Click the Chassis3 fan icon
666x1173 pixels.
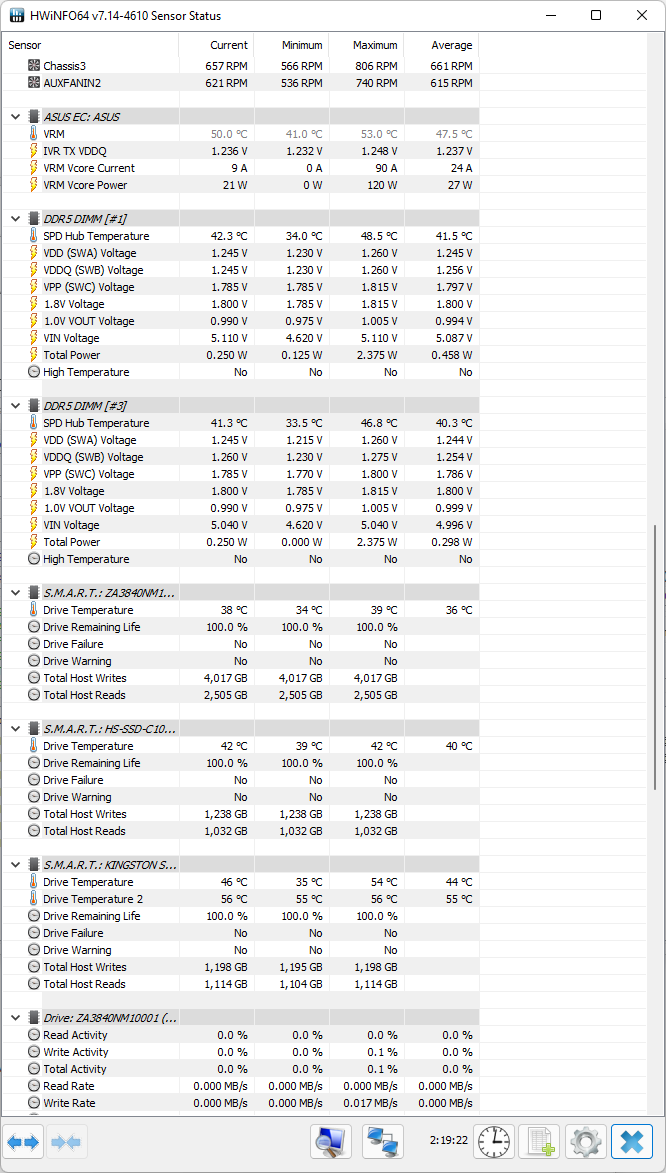[34, 66]
